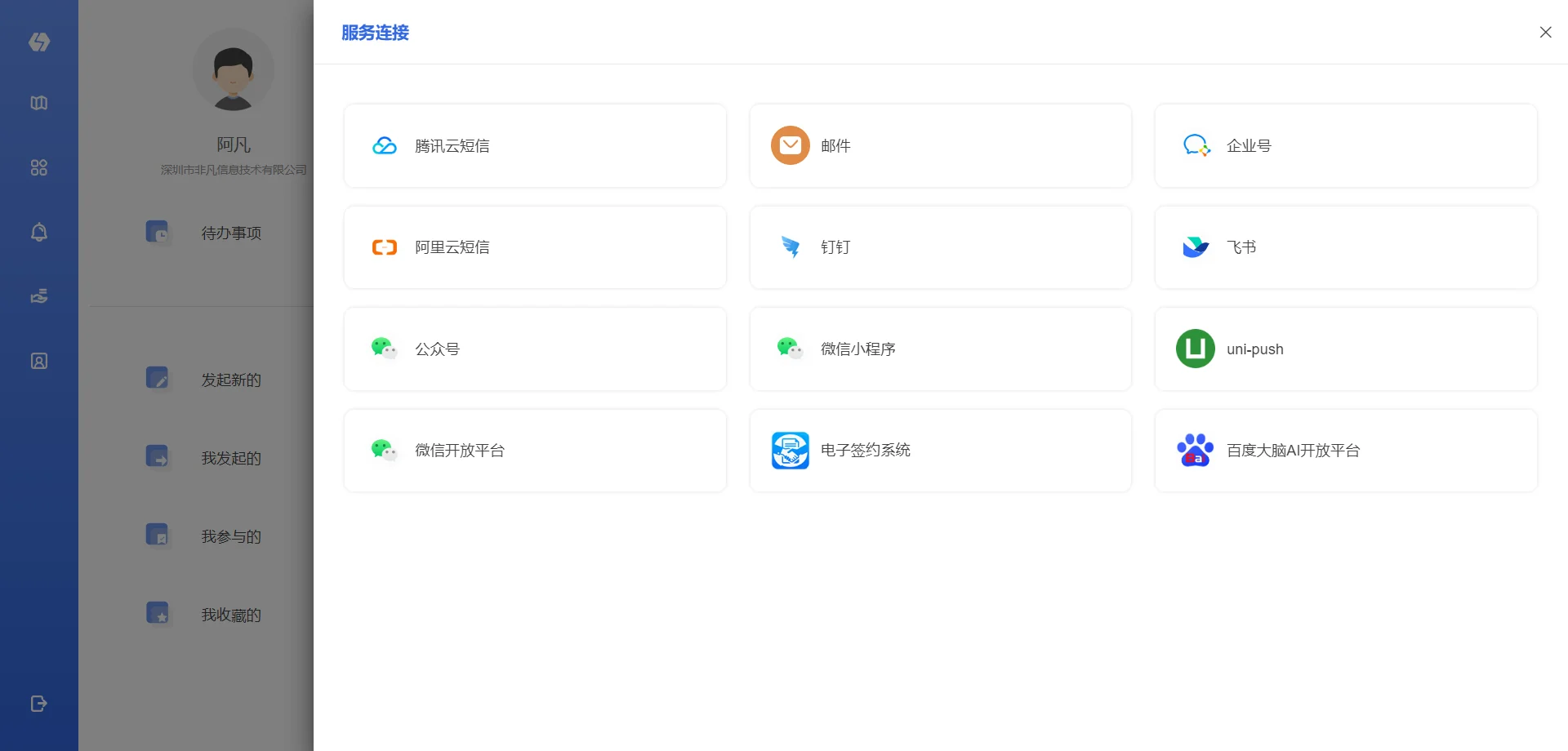Click the WeChat icon beside 微信开放平台

[384, 450]
